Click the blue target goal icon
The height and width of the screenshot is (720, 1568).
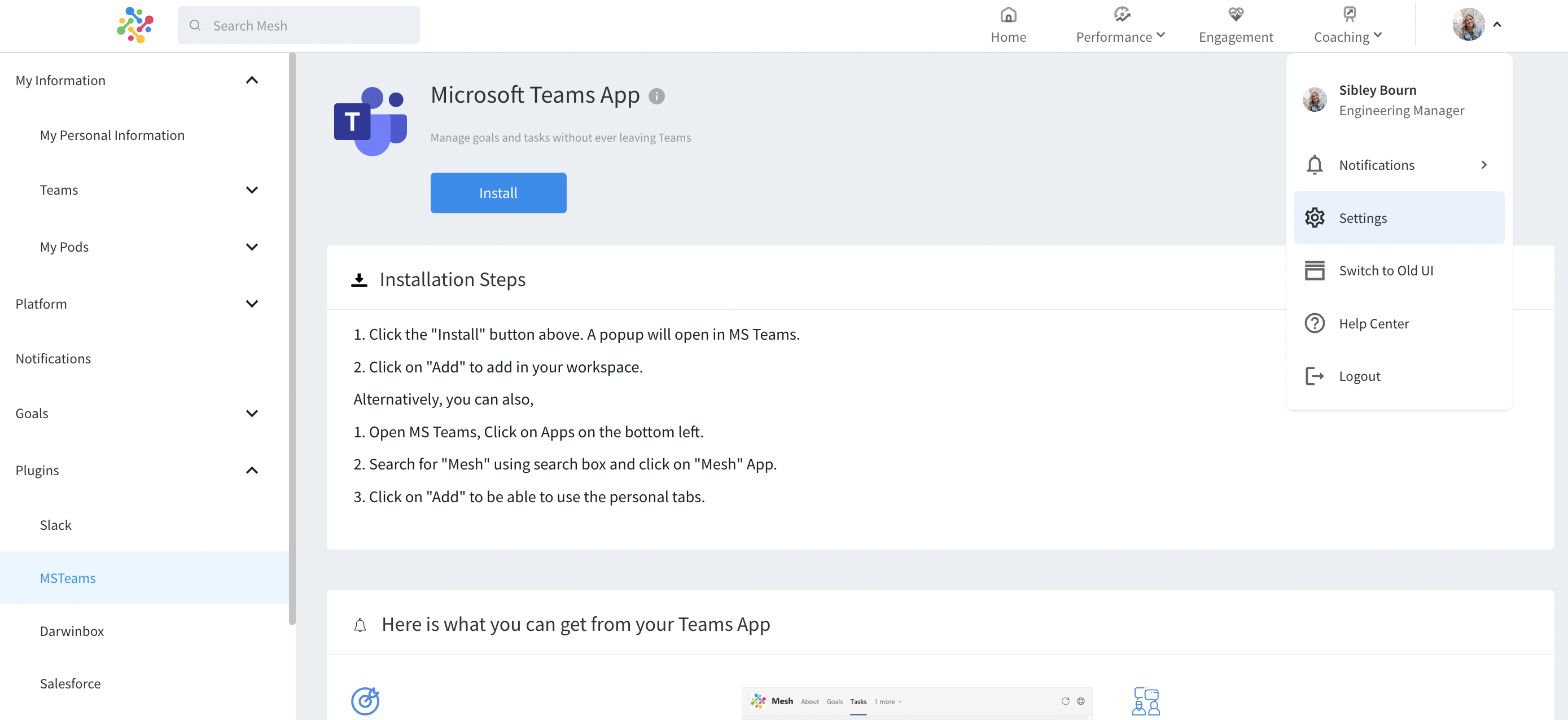(x=365, y=701)
